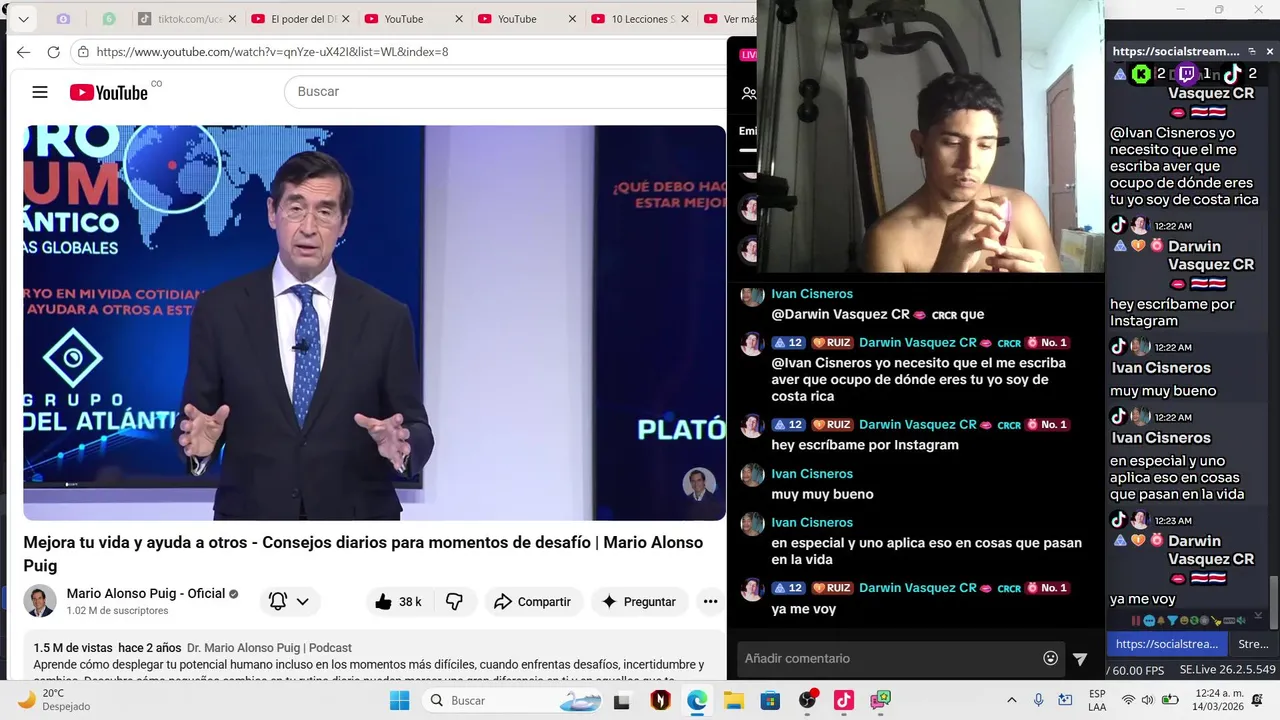Open the three-dot more actions menu

[x=710, y=602]
